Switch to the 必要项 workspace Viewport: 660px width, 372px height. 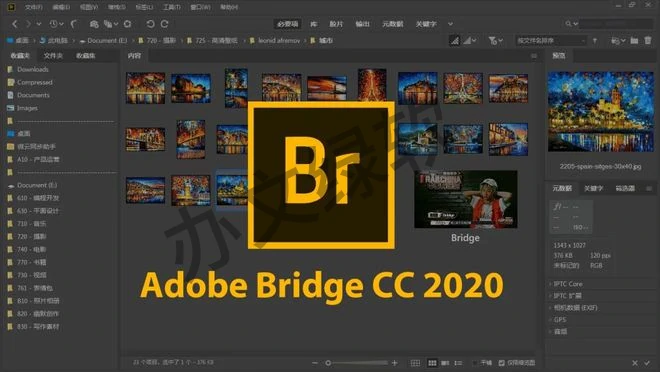coord(288,24)
